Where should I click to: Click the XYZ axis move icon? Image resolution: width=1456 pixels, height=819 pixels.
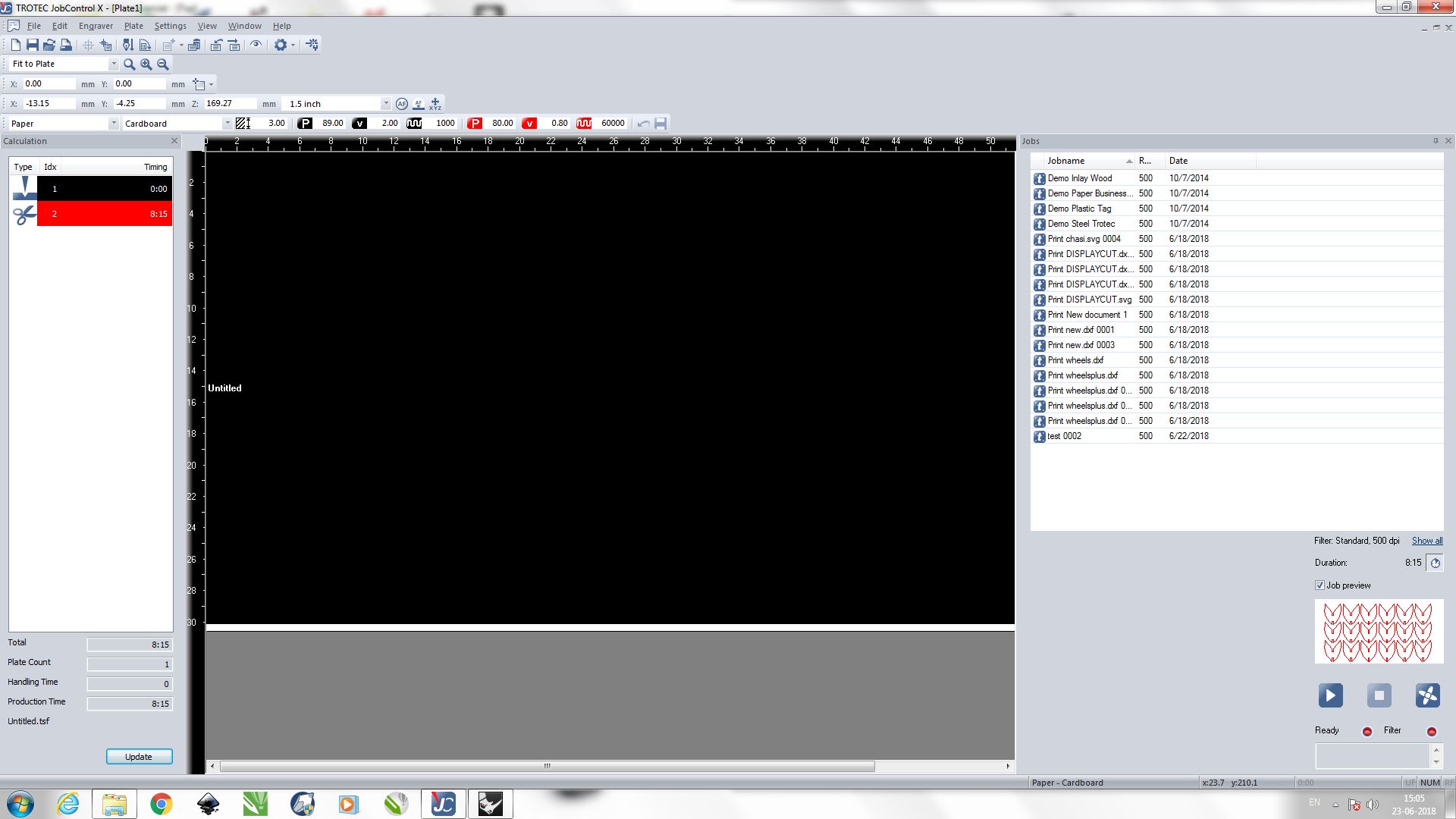tap(435, 104)
